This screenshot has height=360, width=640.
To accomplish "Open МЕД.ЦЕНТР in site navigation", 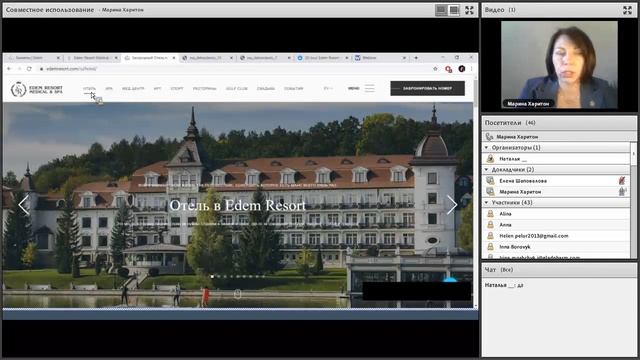I will point(133,89).
